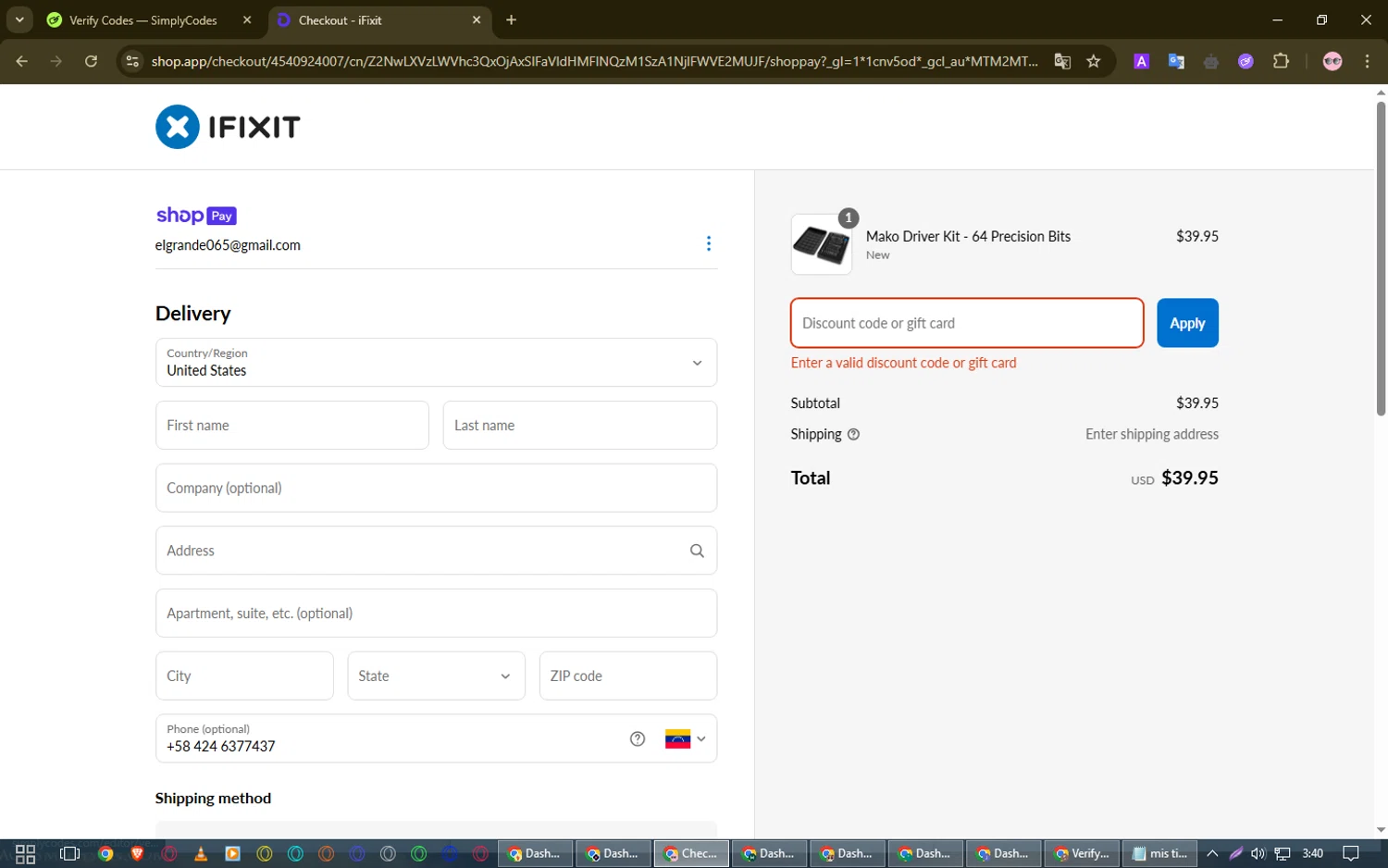Open the browser extensions puzzle icon

point(1281,61)
